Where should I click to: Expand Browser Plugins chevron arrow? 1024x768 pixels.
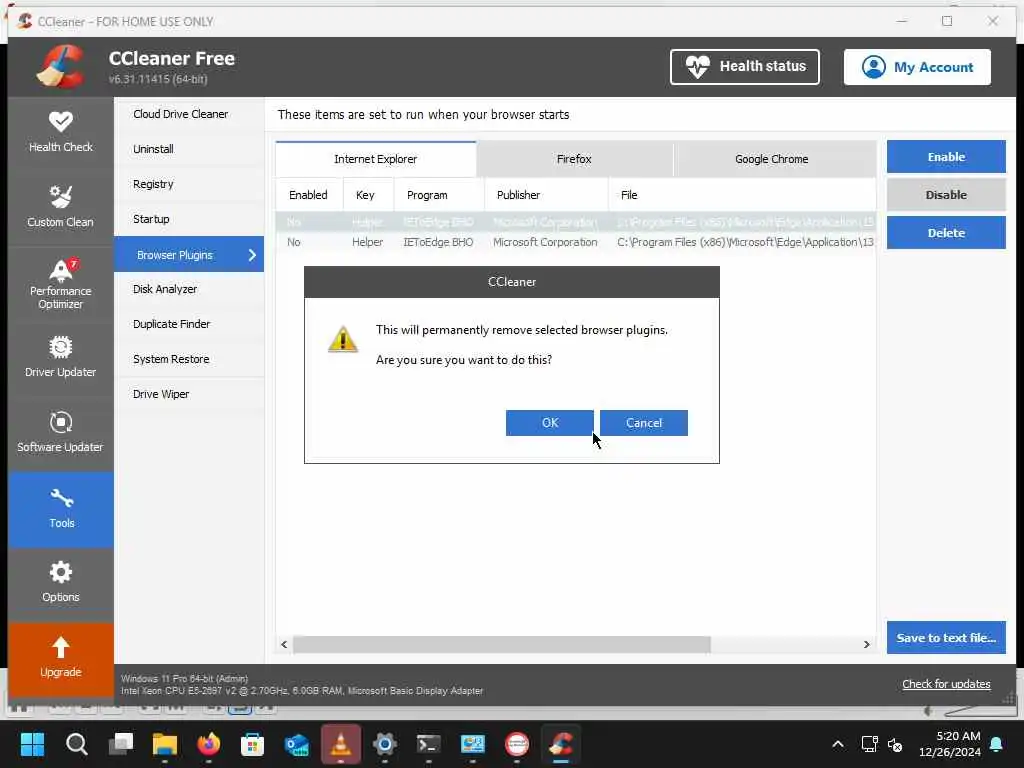[252, 255]
